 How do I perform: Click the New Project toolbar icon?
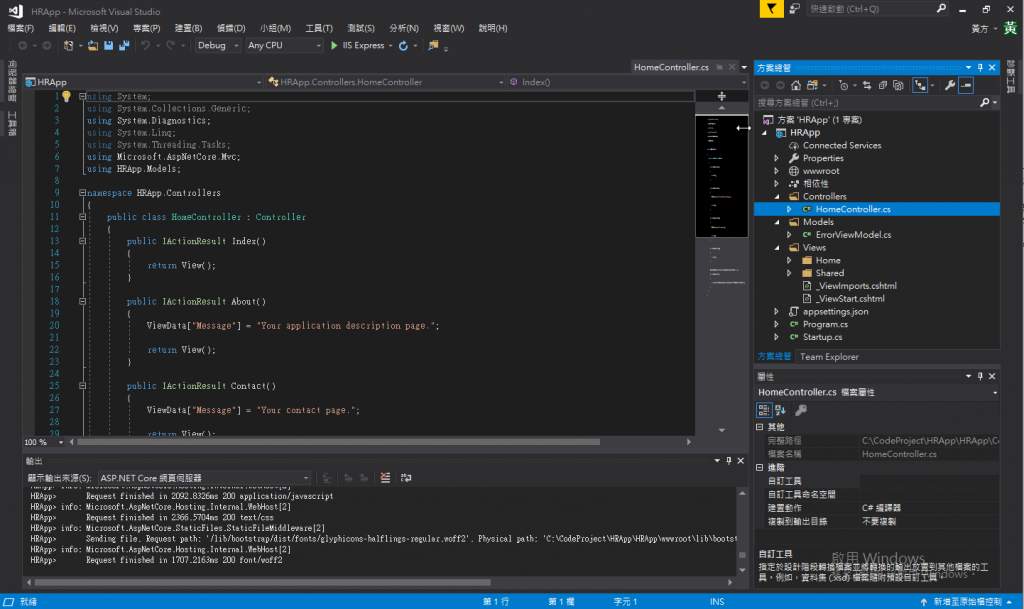pyautogui.click(x=68, y=46)
